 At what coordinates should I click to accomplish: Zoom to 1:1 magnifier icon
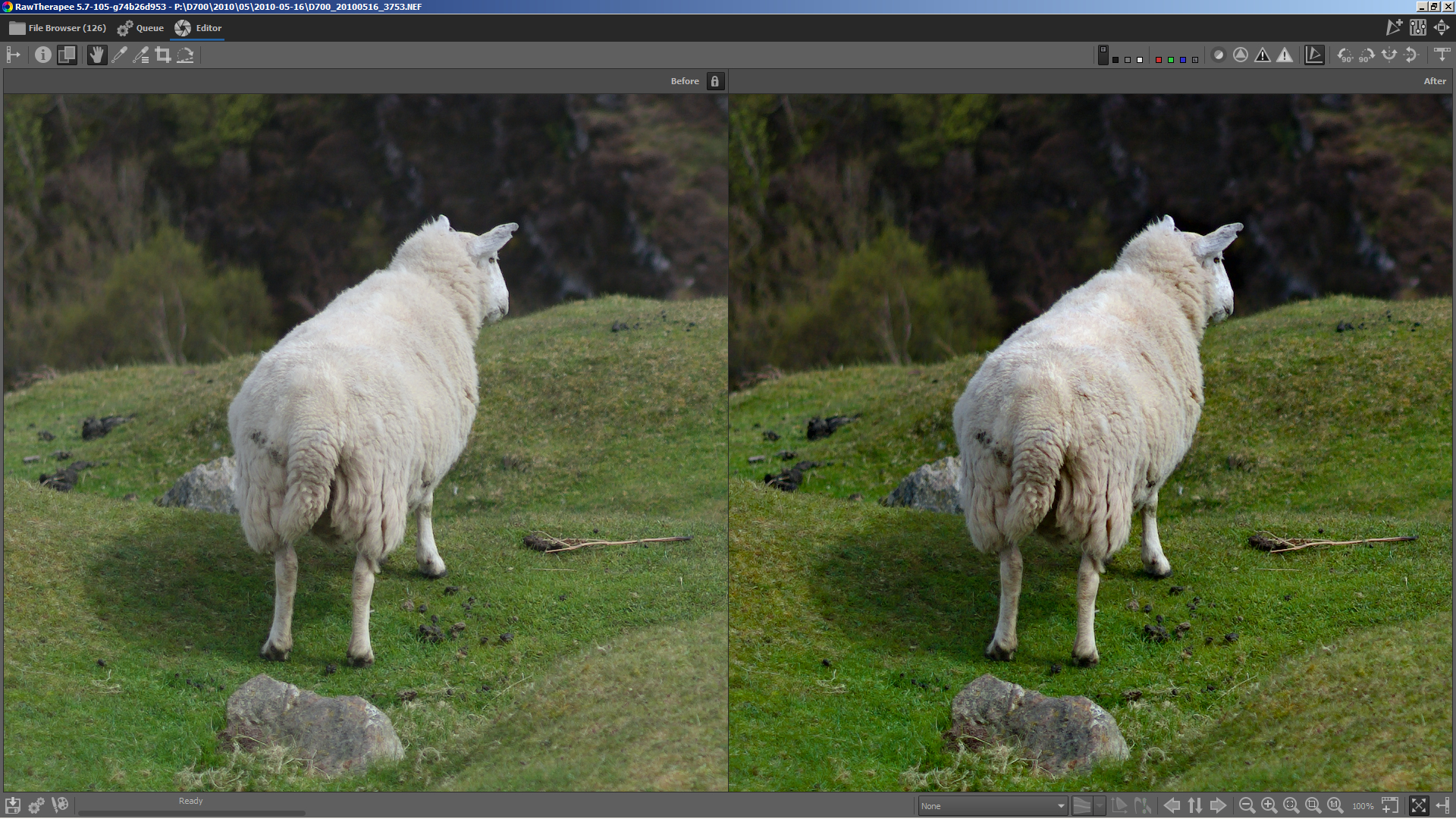[x=1335, y=806]
